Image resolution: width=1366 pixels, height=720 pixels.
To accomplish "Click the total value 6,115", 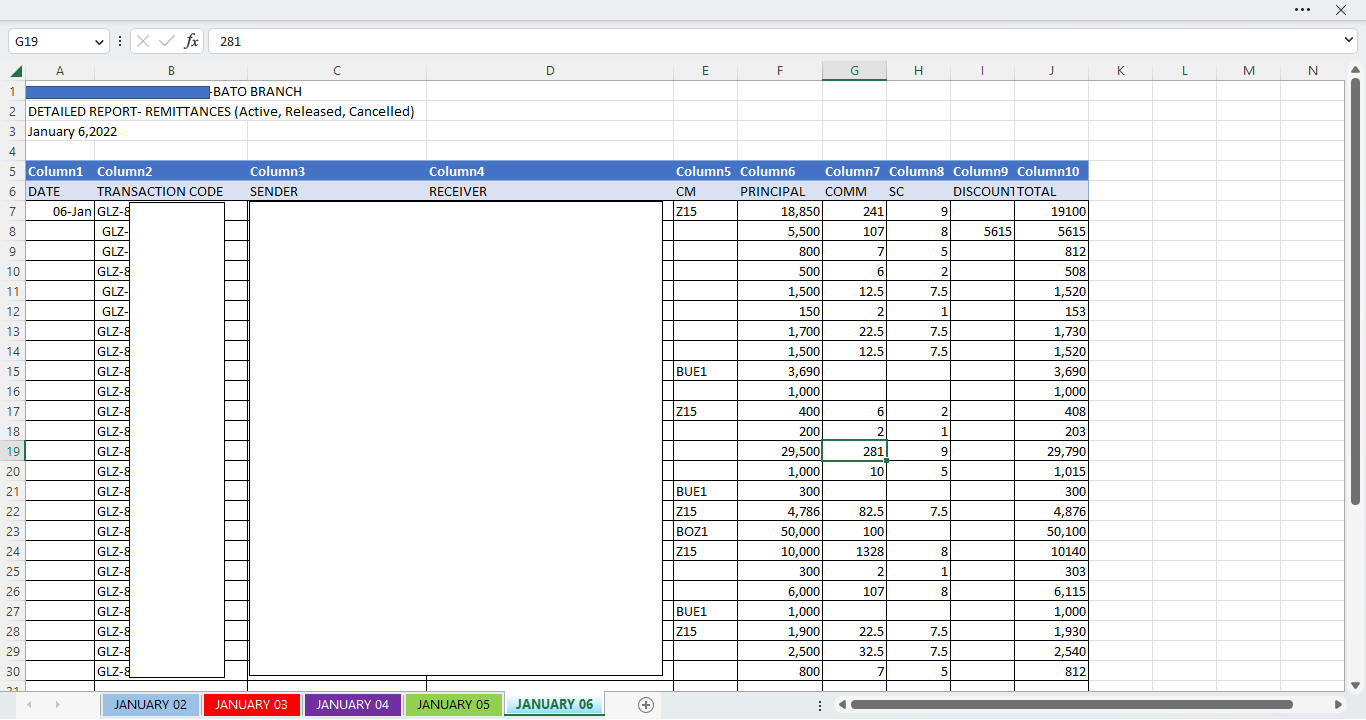I will [x=1051, y=591].
